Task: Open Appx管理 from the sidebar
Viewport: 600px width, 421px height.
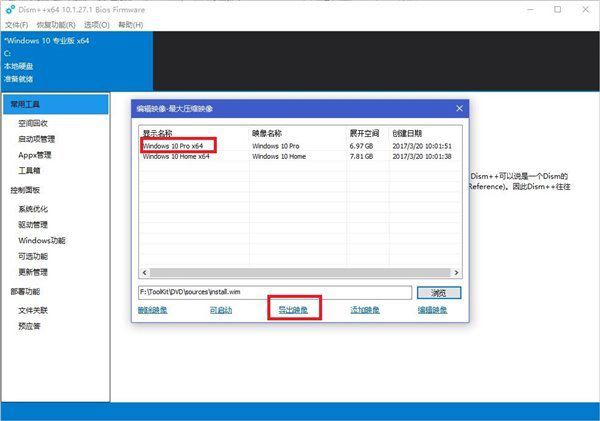Action: coord(35,155)
